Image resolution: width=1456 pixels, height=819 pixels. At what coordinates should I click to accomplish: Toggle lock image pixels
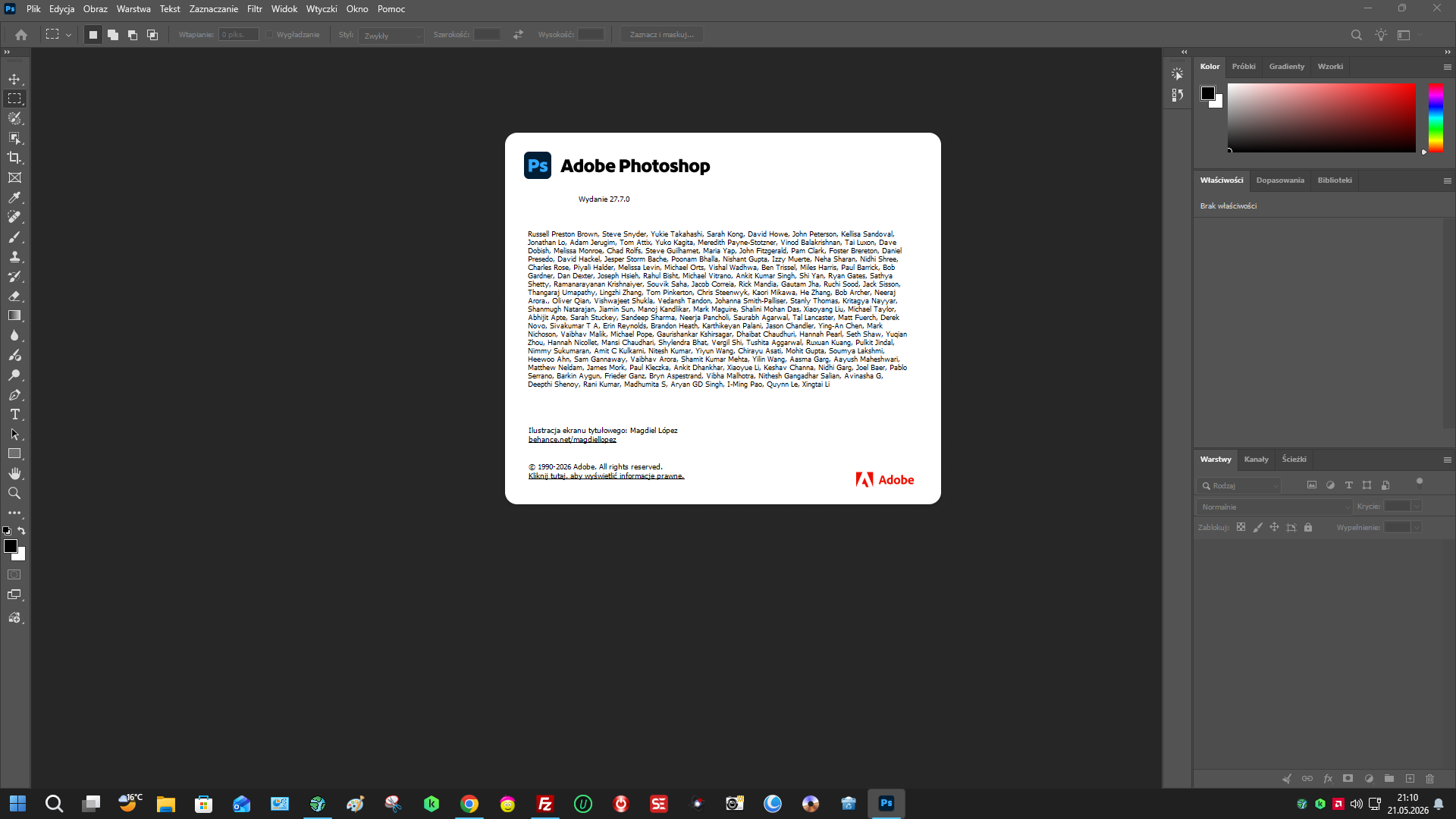point(1258,527)
